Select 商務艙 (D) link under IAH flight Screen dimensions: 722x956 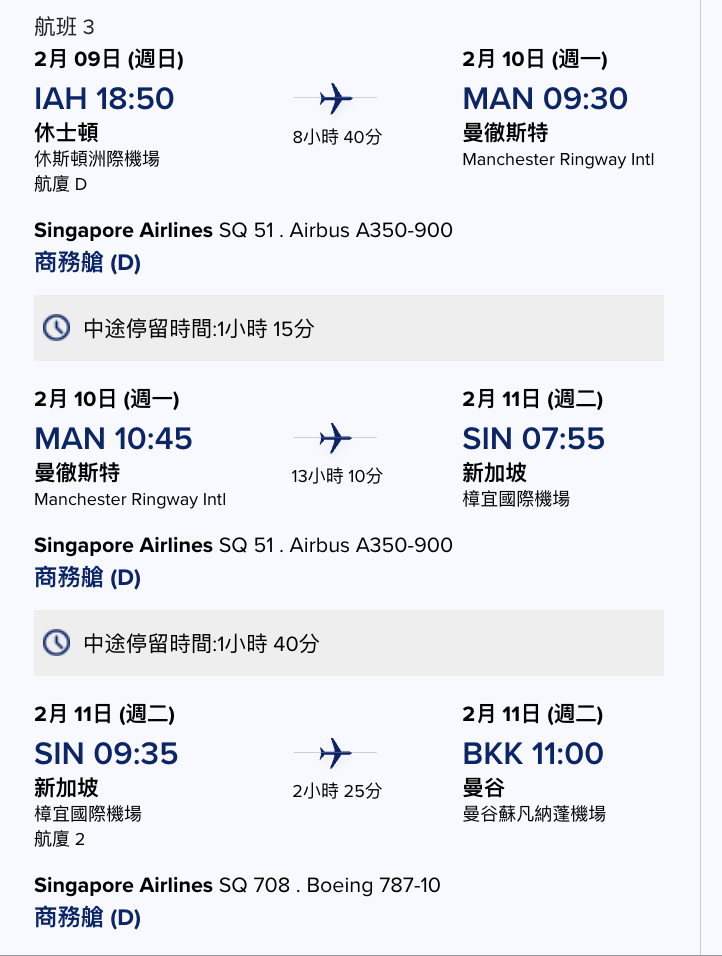[87, 263]
